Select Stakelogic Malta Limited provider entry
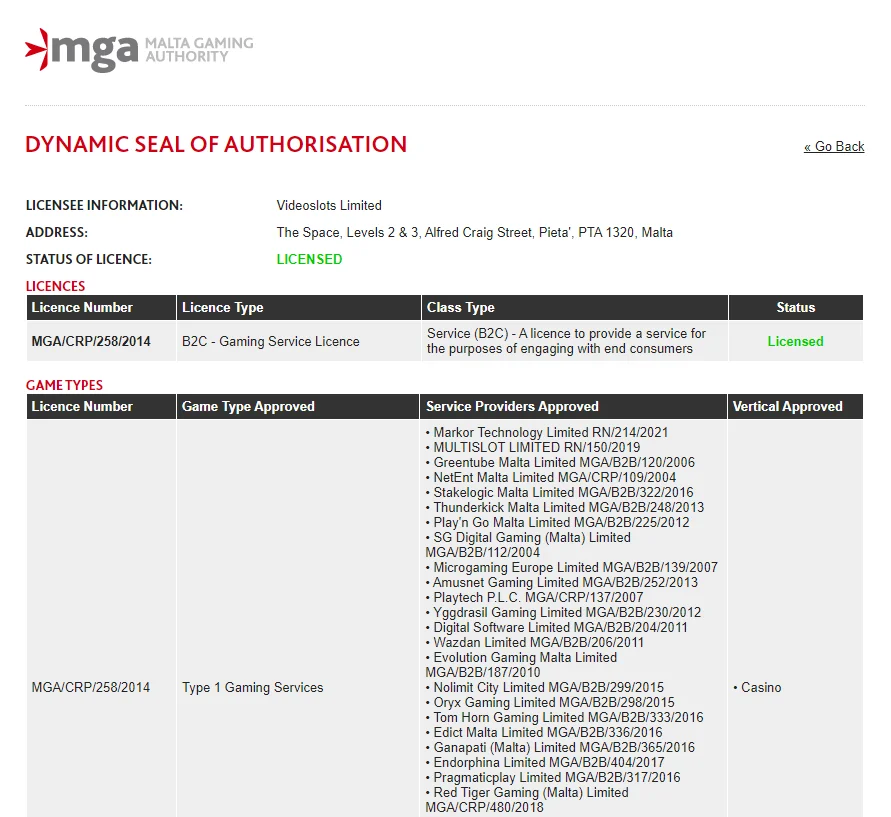This screenshot has height=817, width=891. click(x=560, y=492)
